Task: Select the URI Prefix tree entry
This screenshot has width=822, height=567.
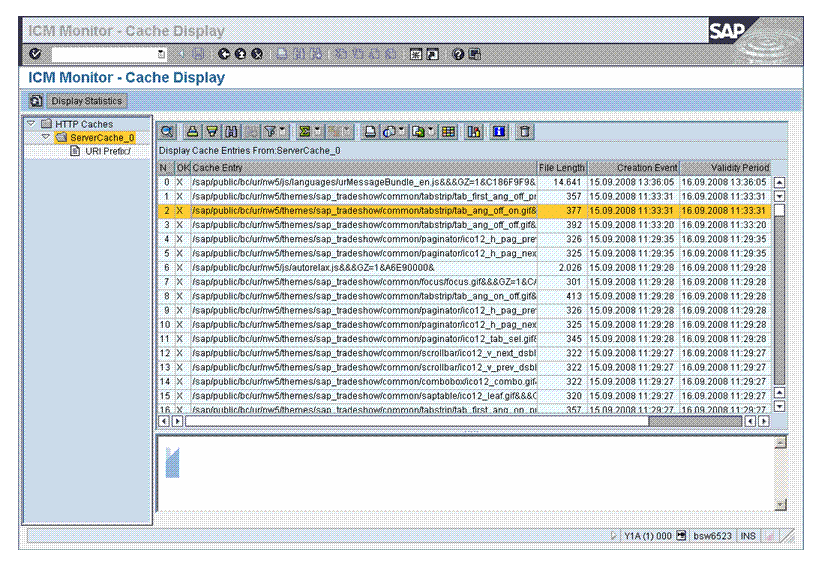Action: click(108, 151)
